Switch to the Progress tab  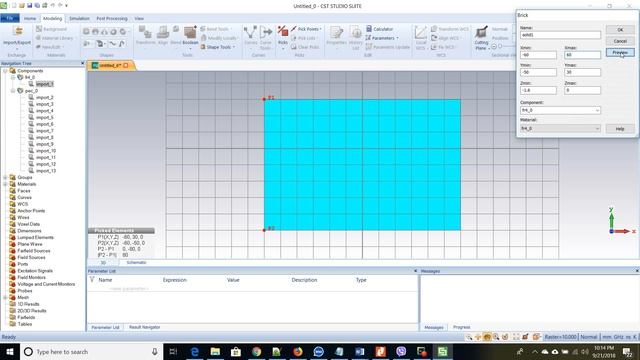click(462, 327)
